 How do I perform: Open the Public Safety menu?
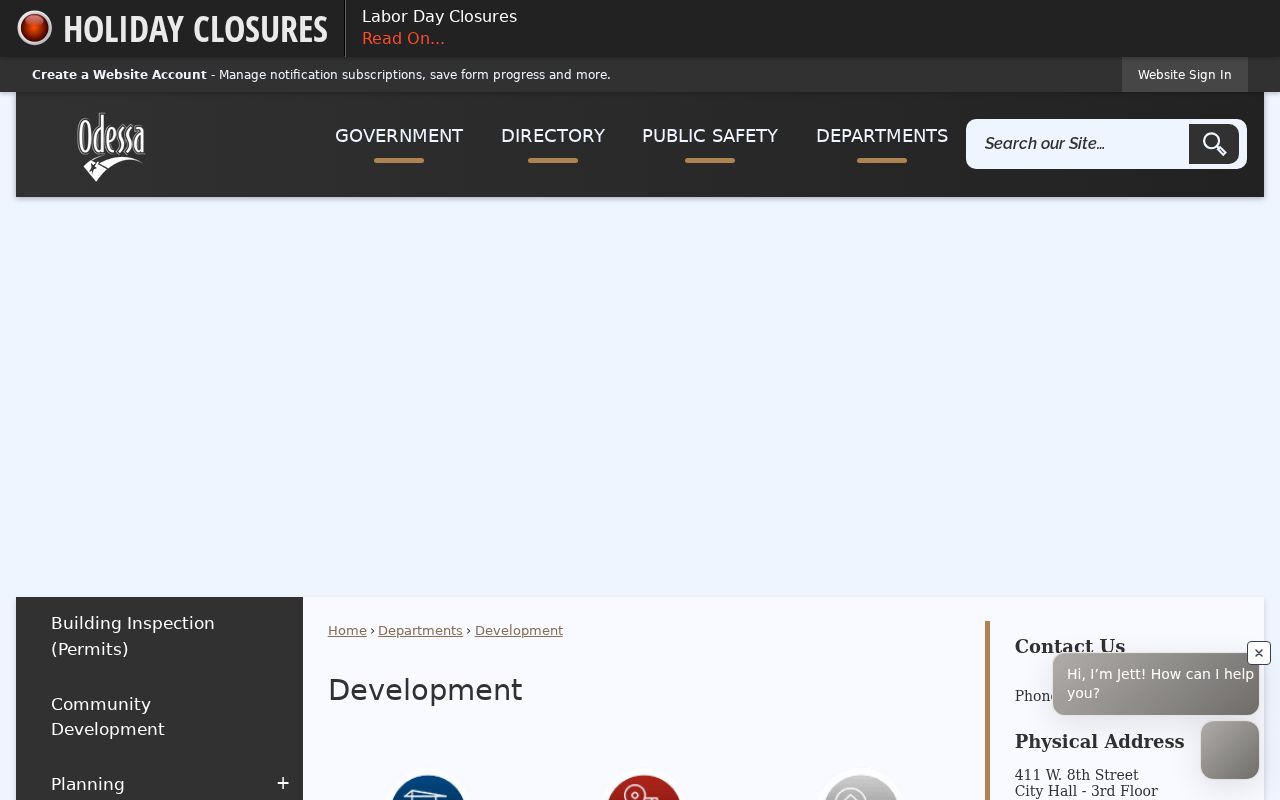(710, 136)
